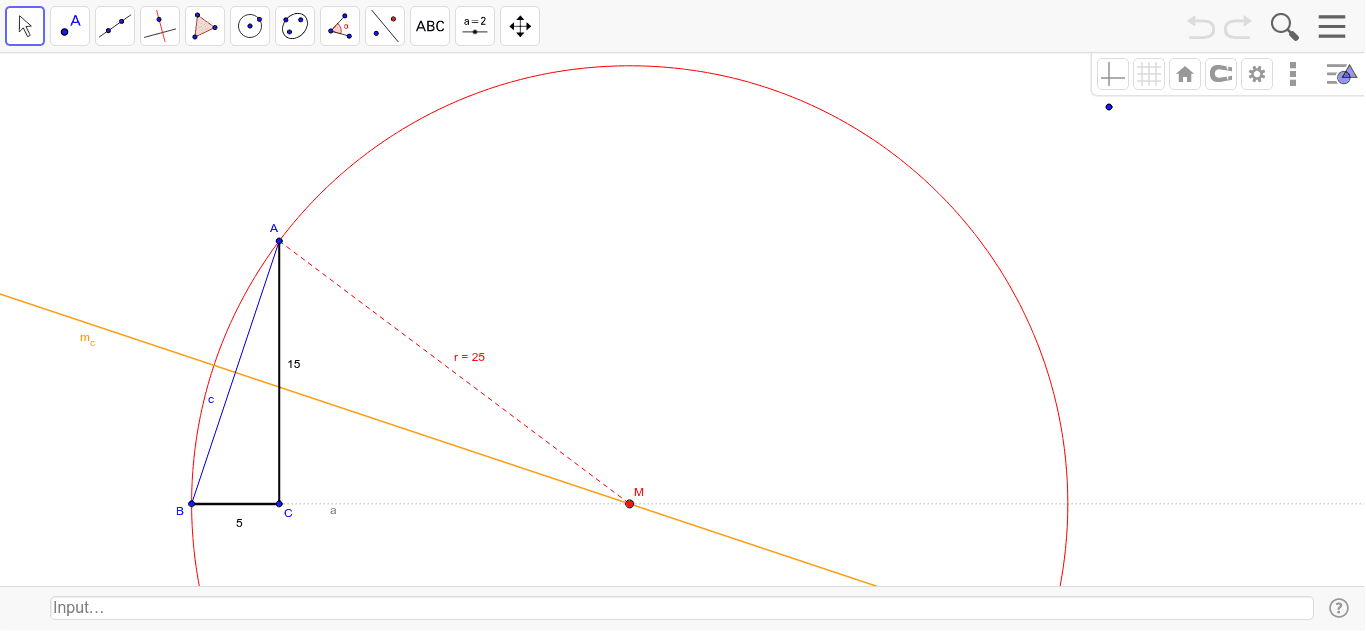This screenshot has width=1366, height=631.
Task: Click the gray line label a
Action: pos(333,510)
